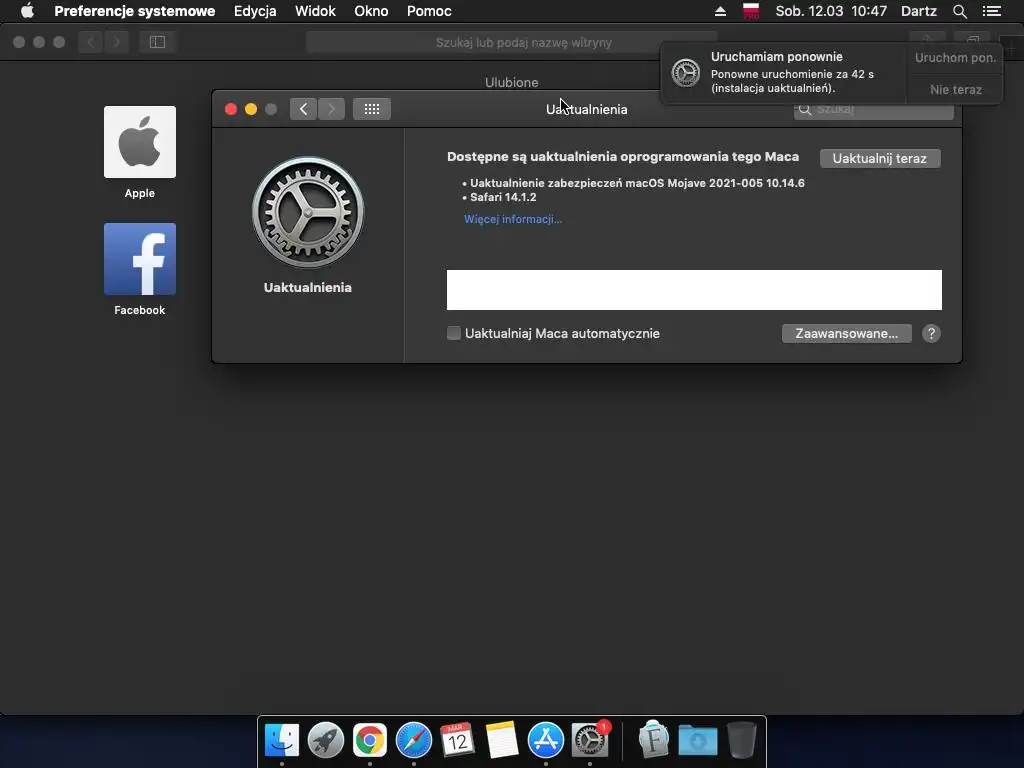Open Notes from the Dock
Image resolution: width=1024 pixels, height=768 pixels.
(502, 741)
